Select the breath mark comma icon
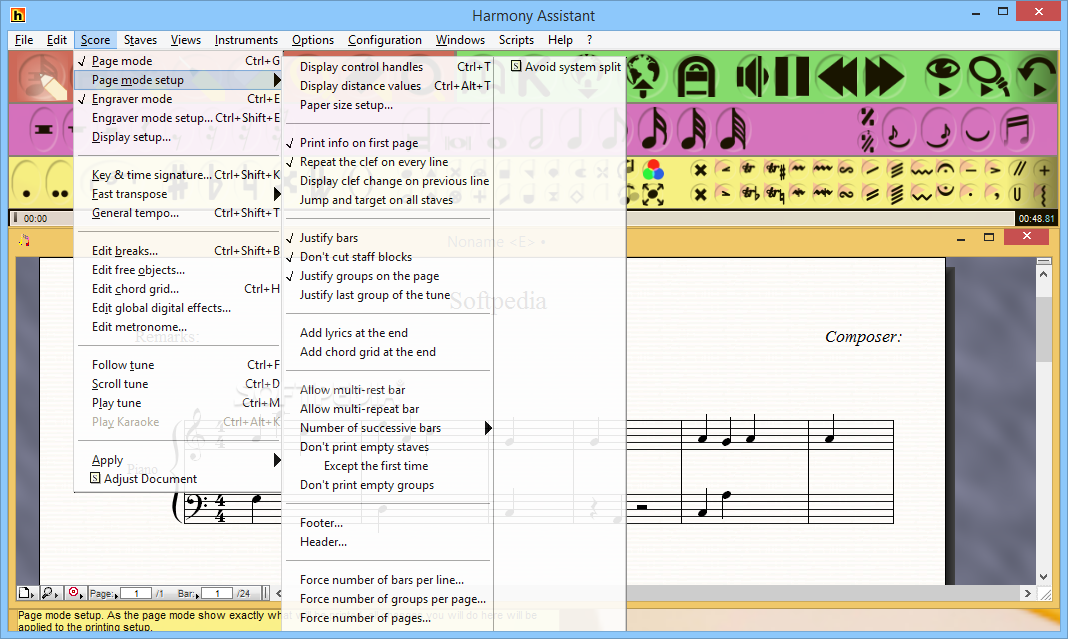 click(x=994, y=194)
